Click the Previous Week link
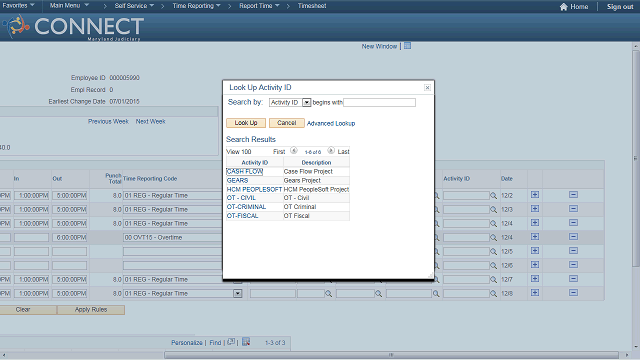The image size is (640, 360). pos(108,121)
